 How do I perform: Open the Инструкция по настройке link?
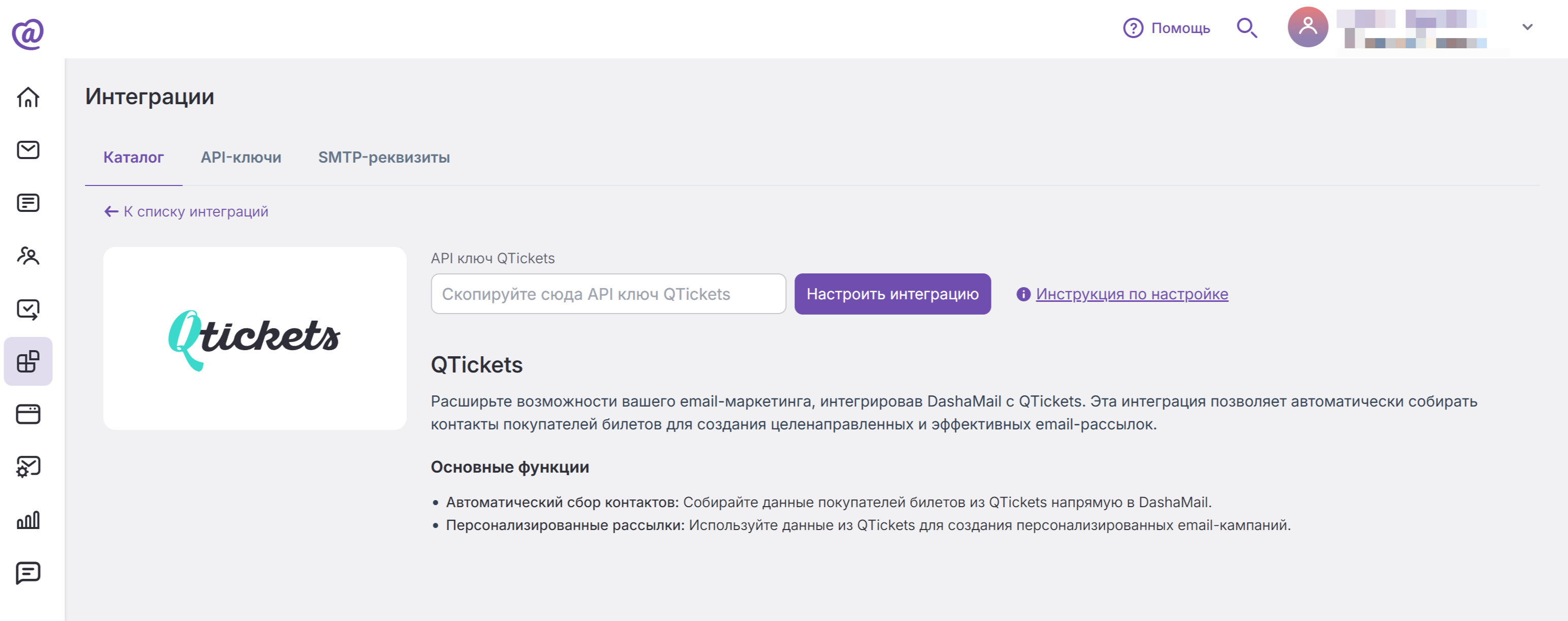click(x=1132, y=294)
